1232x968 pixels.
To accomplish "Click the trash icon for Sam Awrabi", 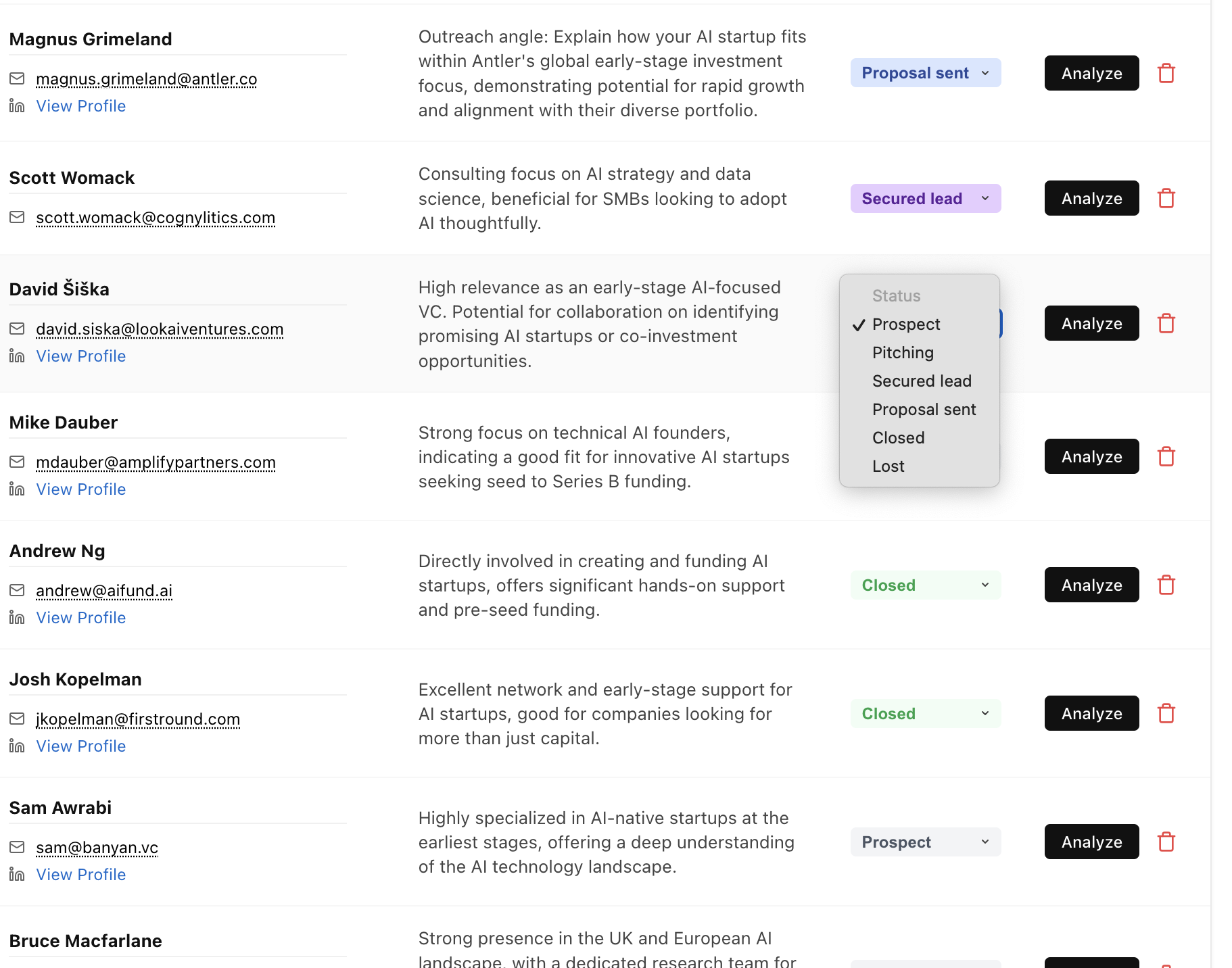I will click(1166, 842).
